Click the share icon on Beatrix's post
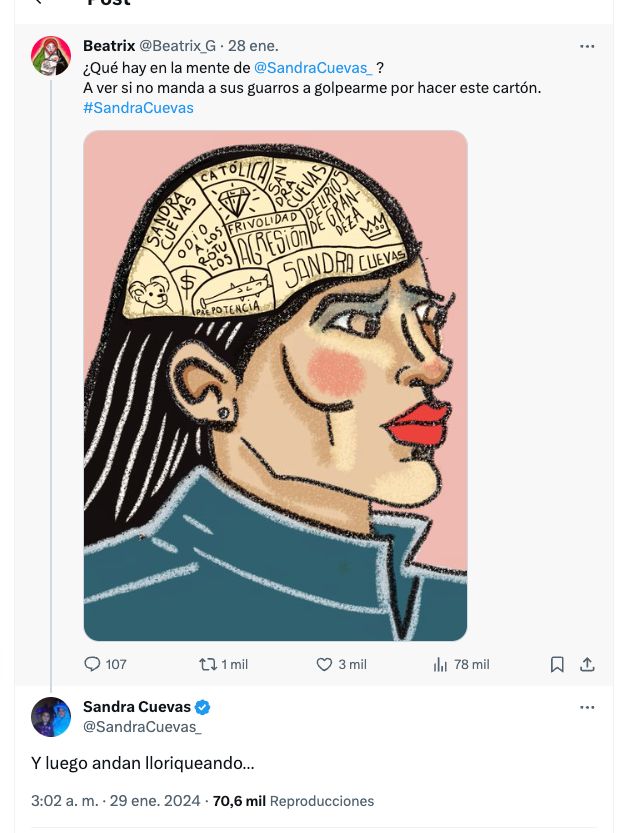The width and height of the screenshot is (624, 833). point(588,664)
